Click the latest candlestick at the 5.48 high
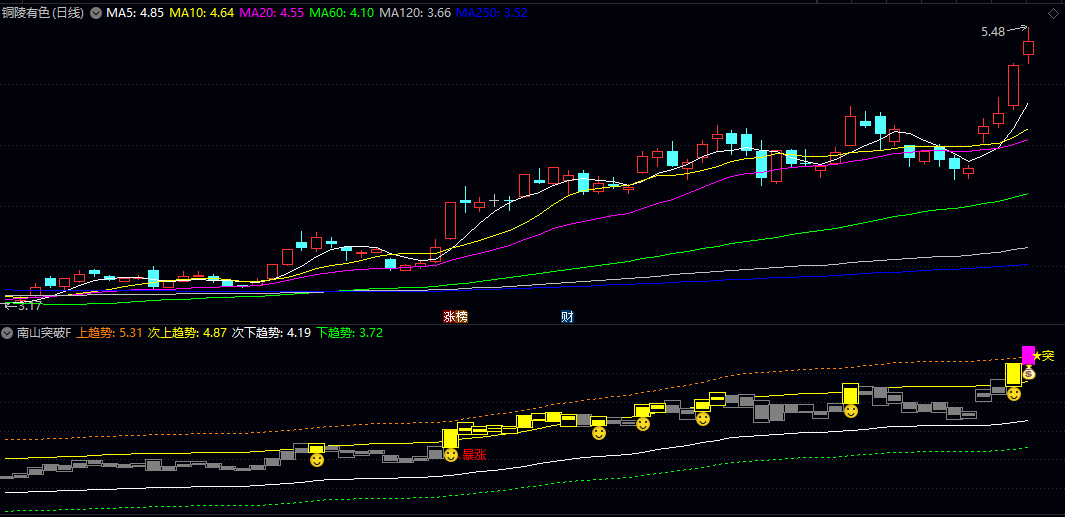The height and width of the screenshot is (517, 1065). [x=1028, y=48]
